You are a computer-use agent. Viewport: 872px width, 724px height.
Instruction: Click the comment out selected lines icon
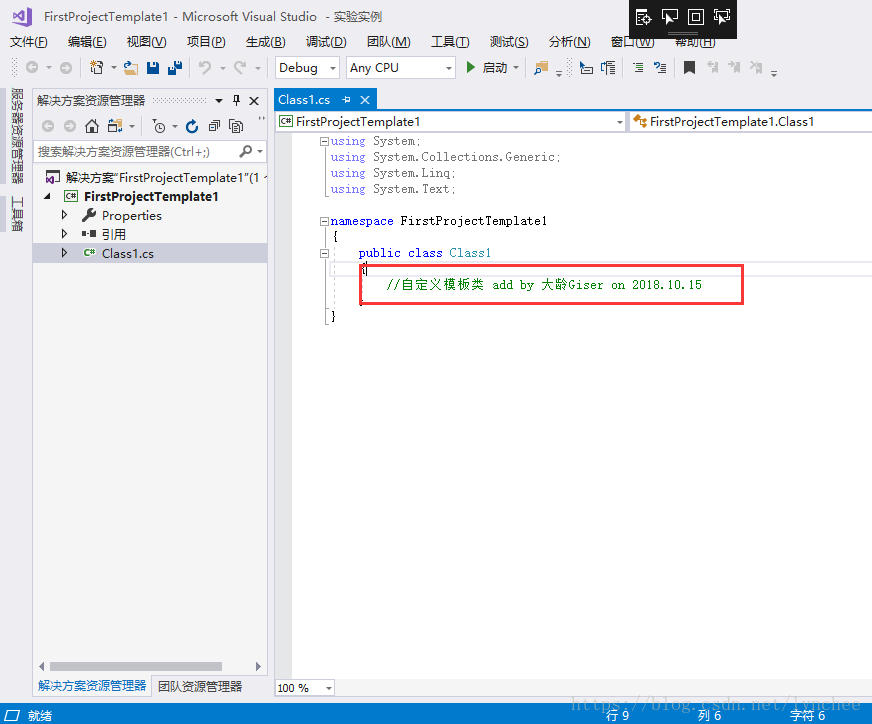pyautogui.click(x=638, y=68)
